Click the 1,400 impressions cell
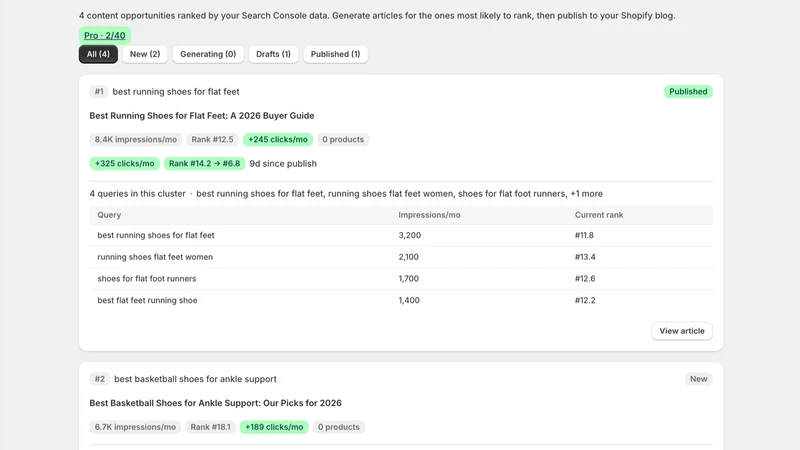The width and height of the screenshot is (800, 450). [x=409, y=300]
